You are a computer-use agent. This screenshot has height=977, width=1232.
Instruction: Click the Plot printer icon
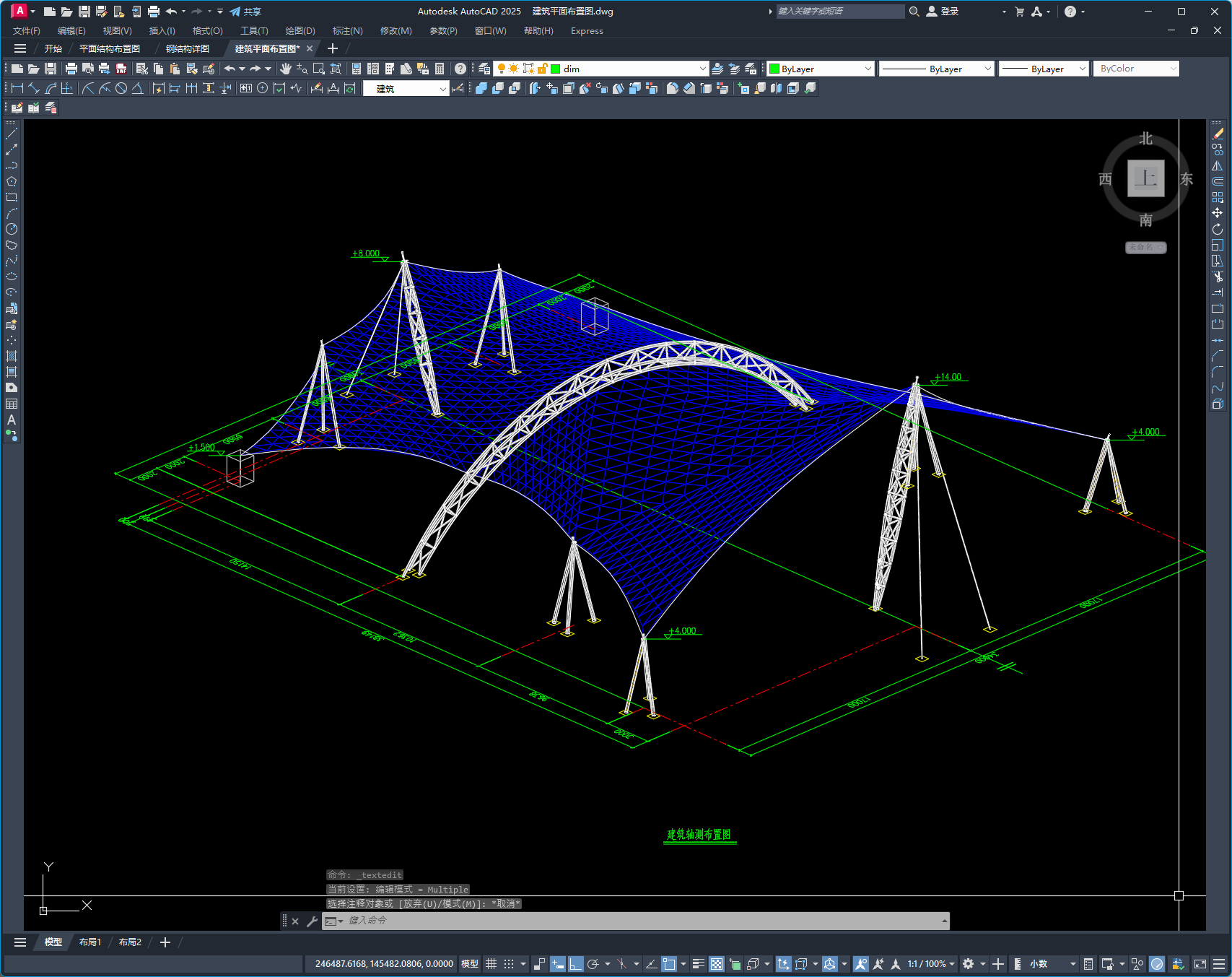click(x=71, y=69)
